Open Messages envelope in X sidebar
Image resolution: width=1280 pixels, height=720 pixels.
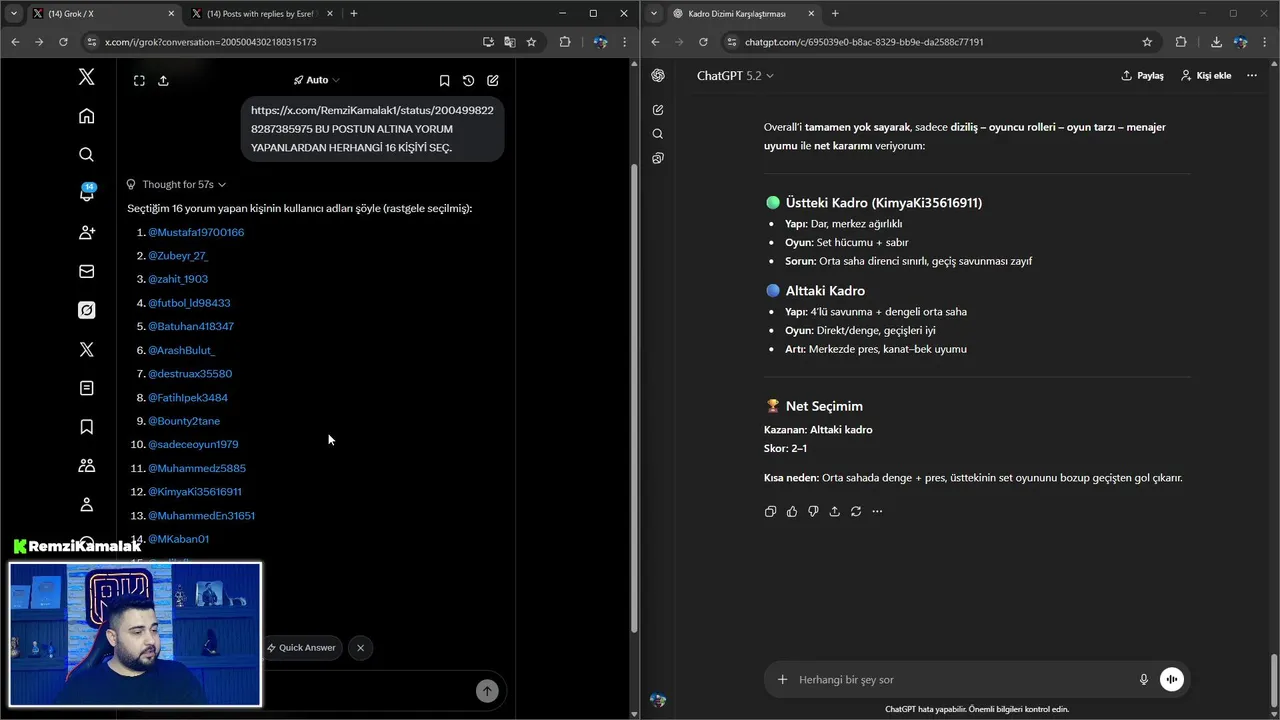point(87,271)
